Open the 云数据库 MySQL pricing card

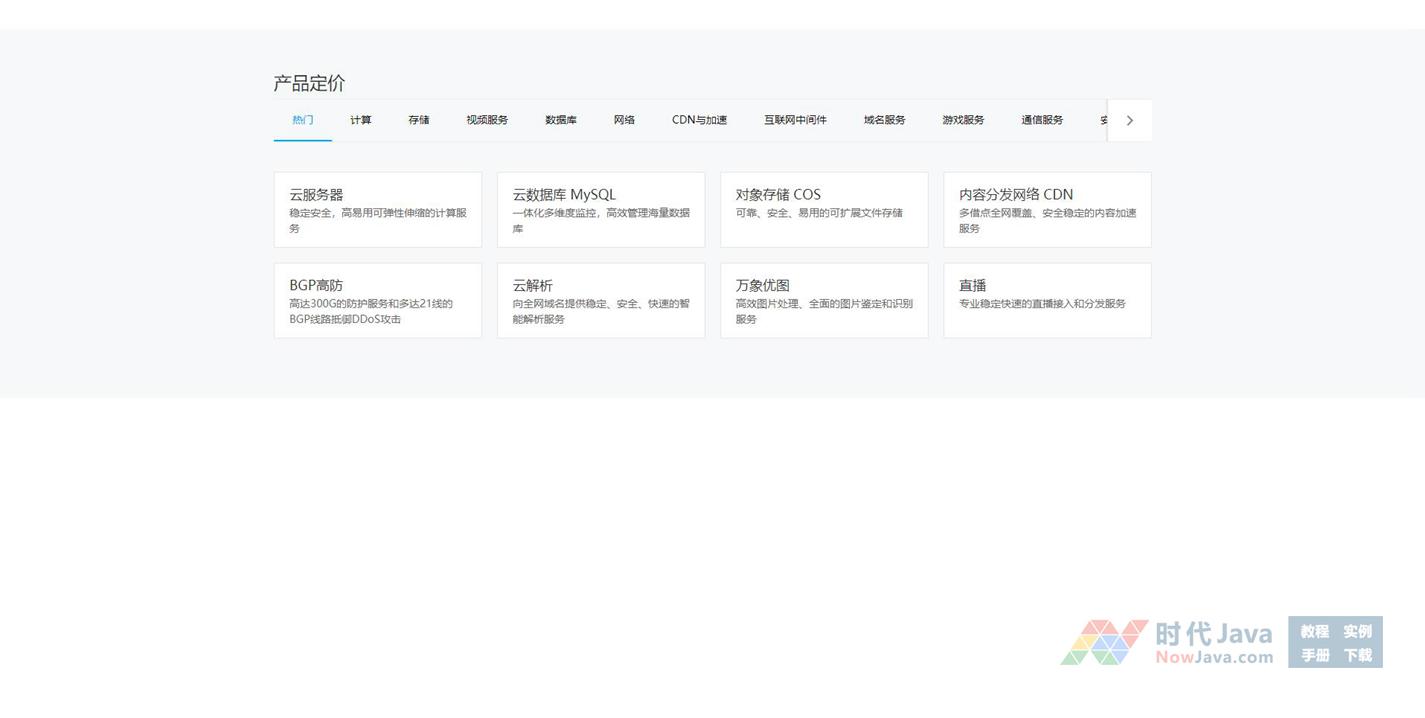point(601,210)
